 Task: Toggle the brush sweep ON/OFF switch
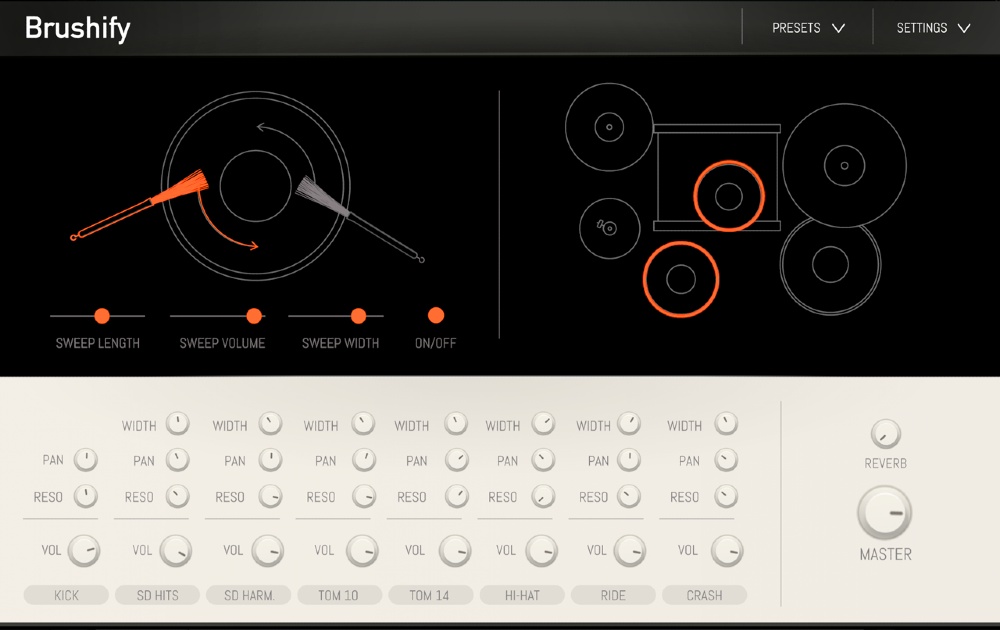coord(435,315)
